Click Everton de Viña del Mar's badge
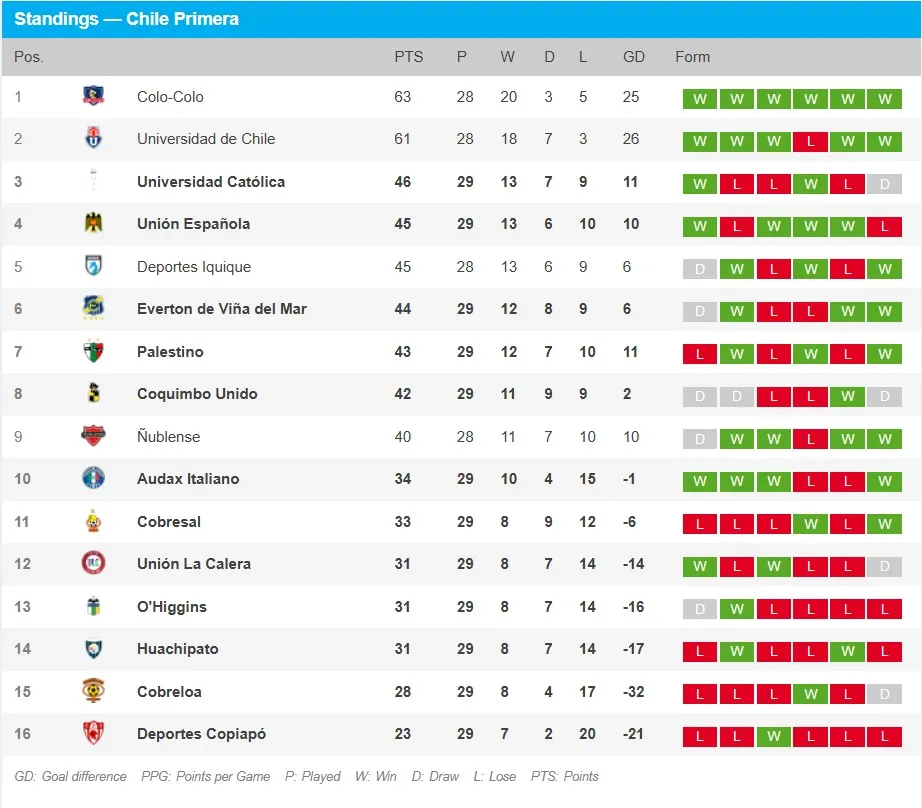922x808 pixels. pyautogui.click(x=93, y=309)
